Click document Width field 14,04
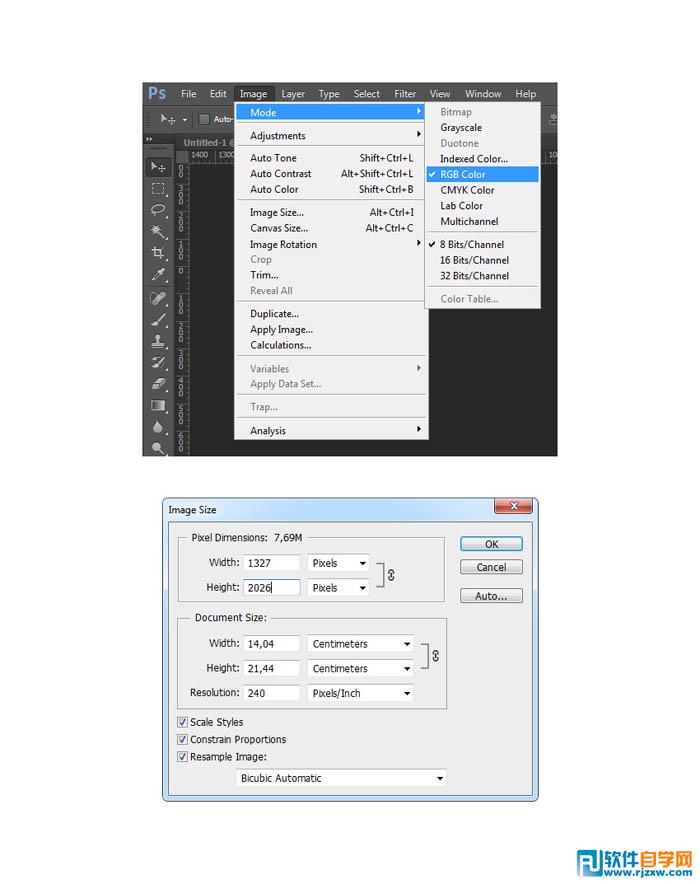The width and height of the screenshot is (700, 884). 272,644
